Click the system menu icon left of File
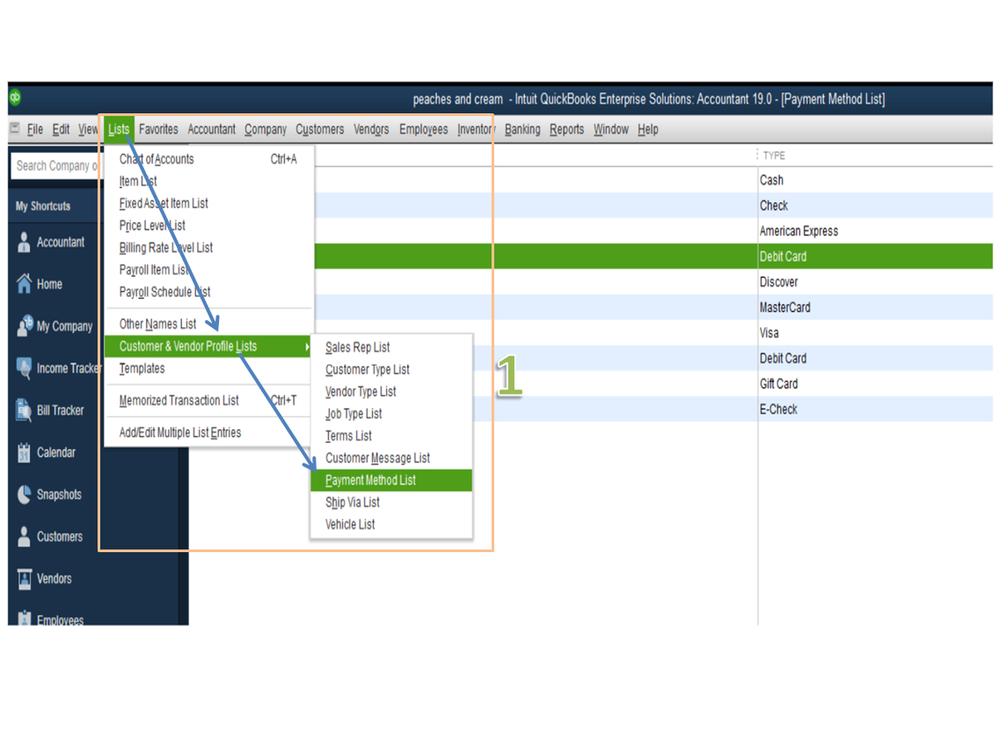The width and height of the screenshot is (999, 749). click(x=15, y=128)
